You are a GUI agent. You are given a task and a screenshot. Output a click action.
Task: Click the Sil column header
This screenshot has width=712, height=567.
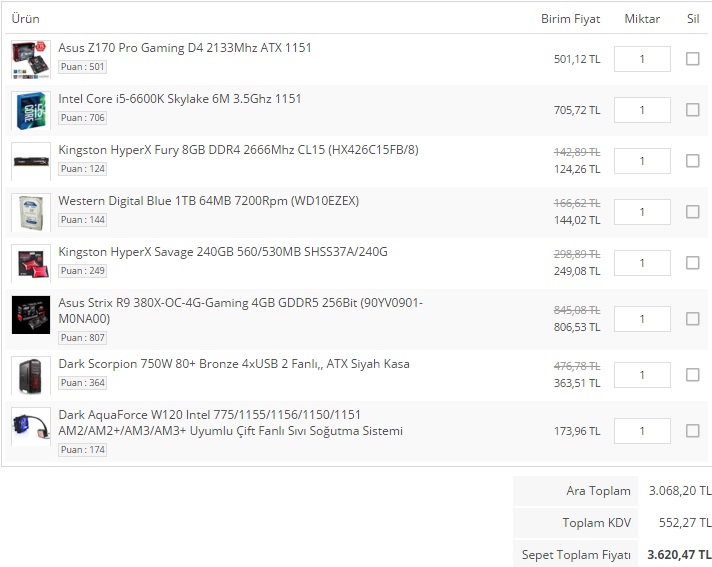point(693,19)
